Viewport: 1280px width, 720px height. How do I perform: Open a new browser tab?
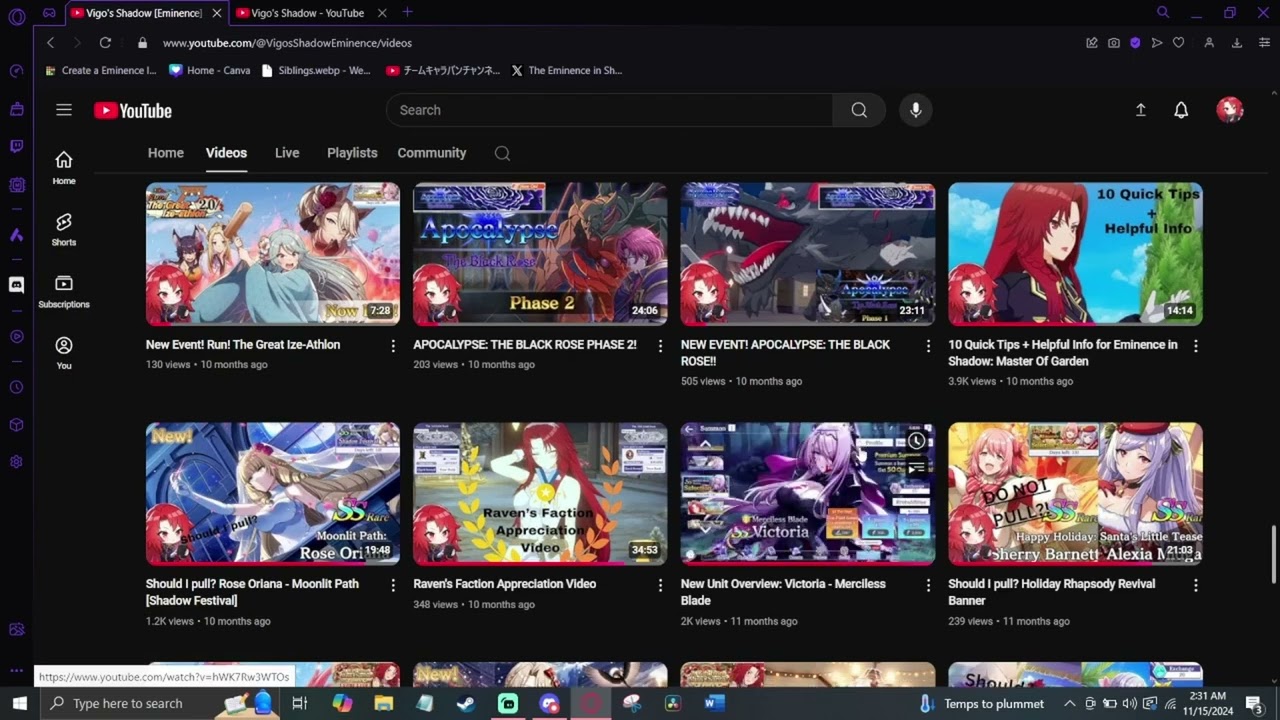[407, 12]
